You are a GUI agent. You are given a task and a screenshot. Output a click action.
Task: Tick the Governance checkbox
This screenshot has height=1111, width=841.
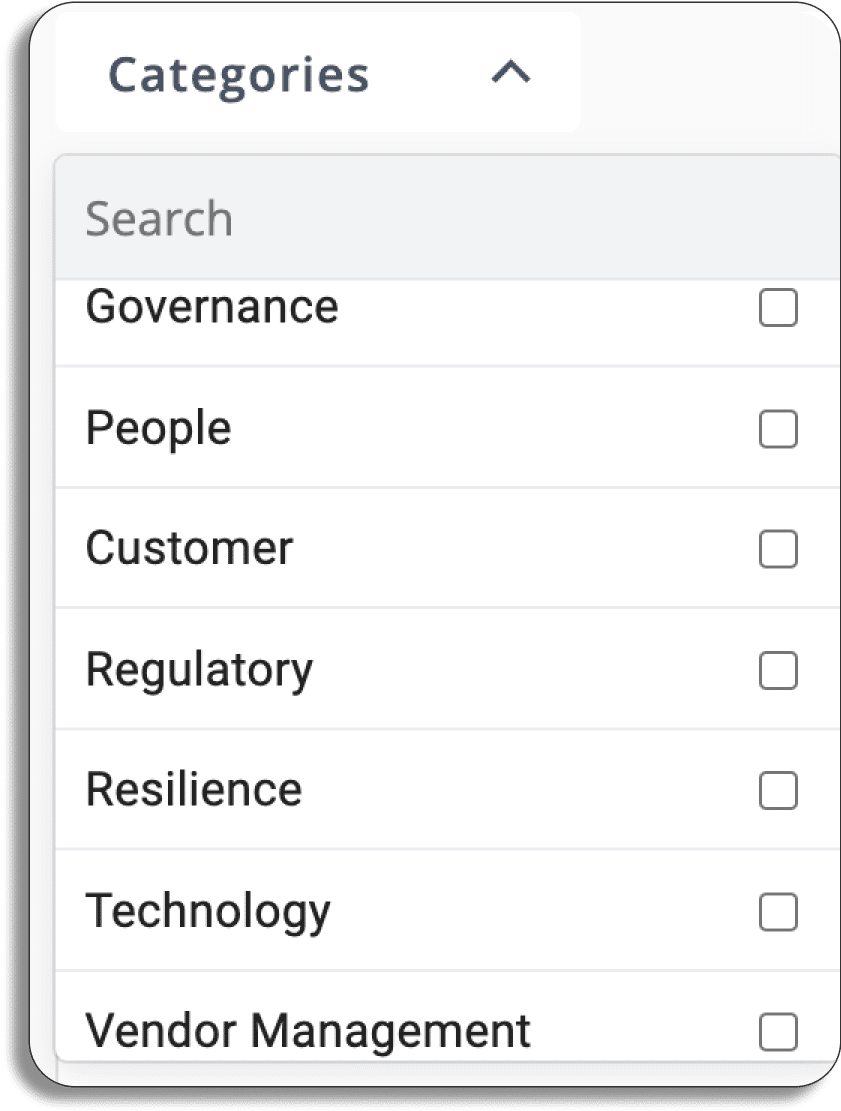tap(778, 308)
